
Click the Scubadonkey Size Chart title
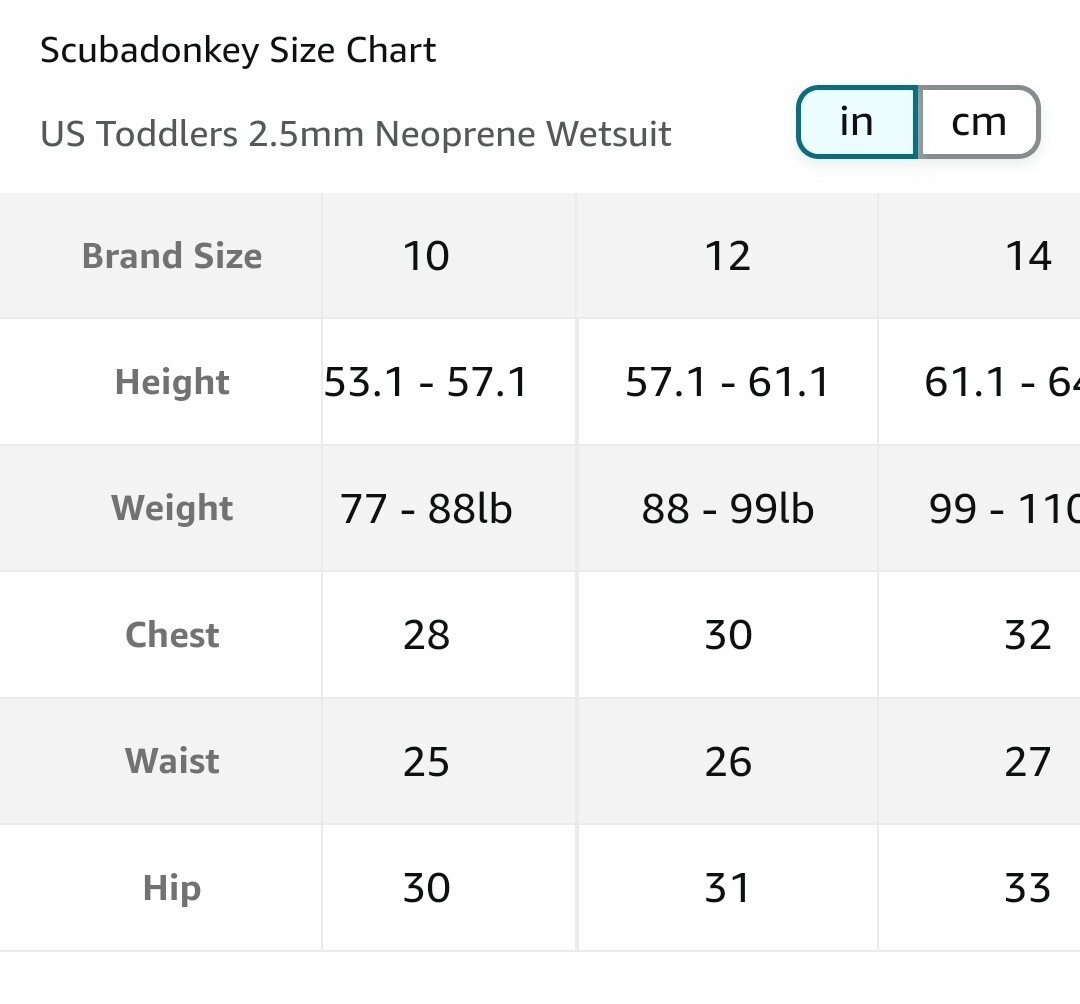pyautogui.click(x=238, y=50)
